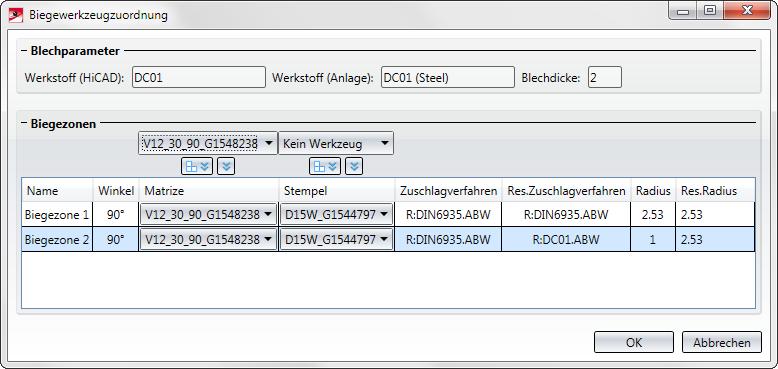The height and width of the screenshot is (369, 778).
Task: Click the HiCAD application icon in the title bar
Action: point(16,14)
